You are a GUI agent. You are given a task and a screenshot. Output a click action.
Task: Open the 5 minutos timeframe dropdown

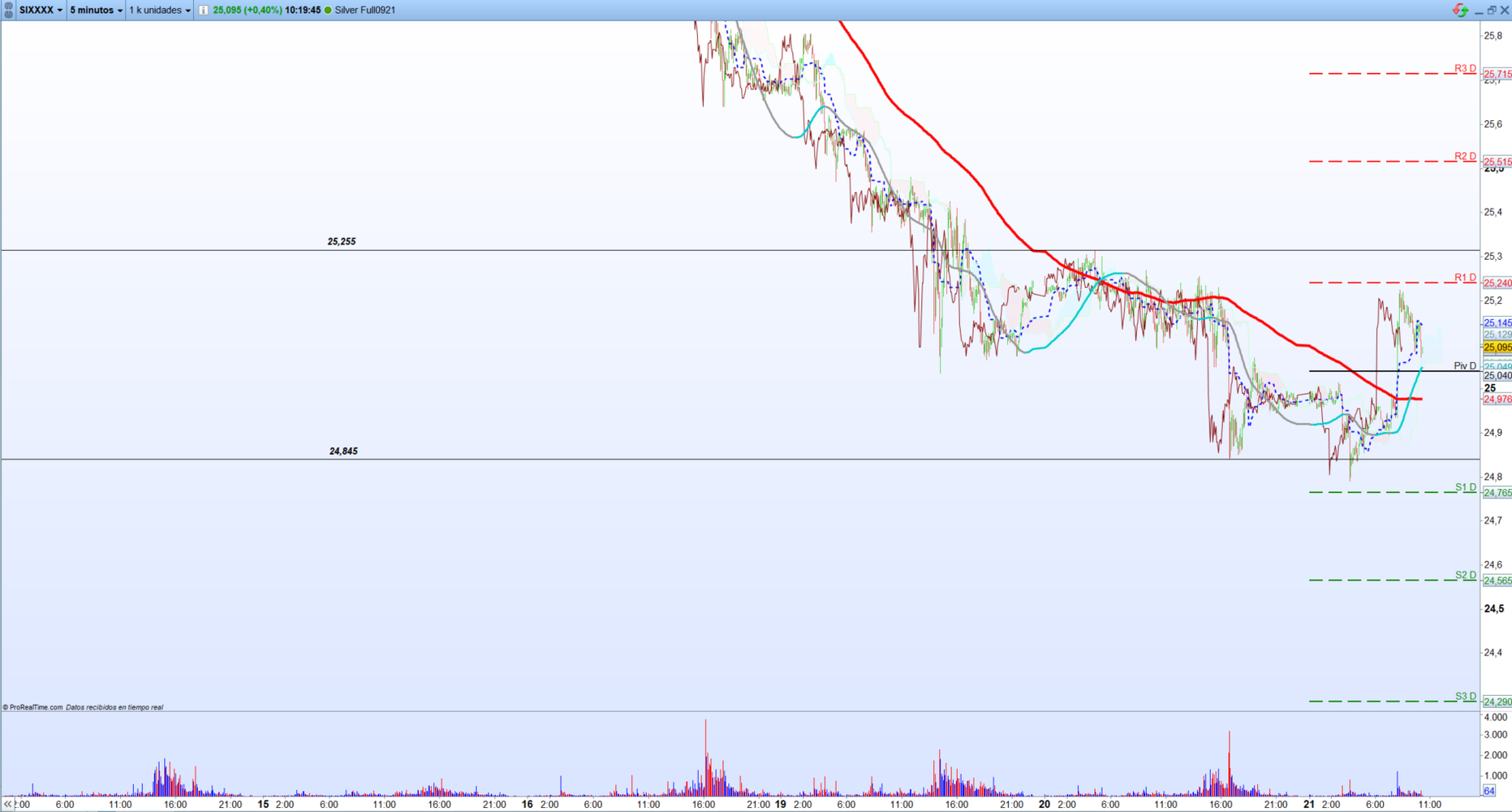[96, 10]
